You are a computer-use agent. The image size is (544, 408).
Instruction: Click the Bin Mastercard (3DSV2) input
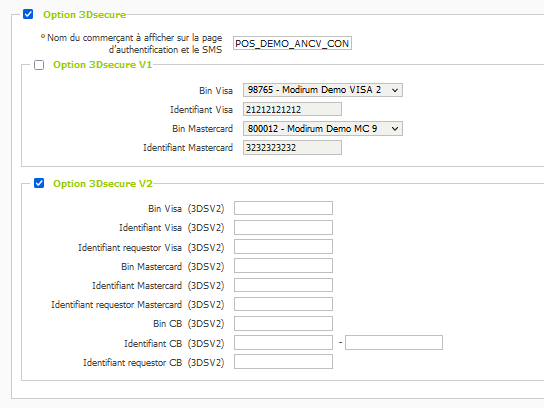283,266
